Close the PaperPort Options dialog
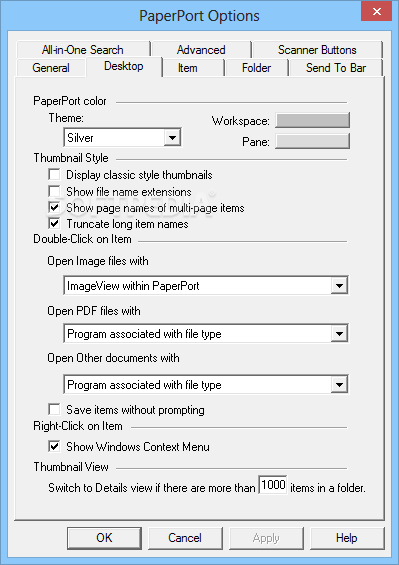The width and height of the screenshot is (399, 565). pos(377,12)
